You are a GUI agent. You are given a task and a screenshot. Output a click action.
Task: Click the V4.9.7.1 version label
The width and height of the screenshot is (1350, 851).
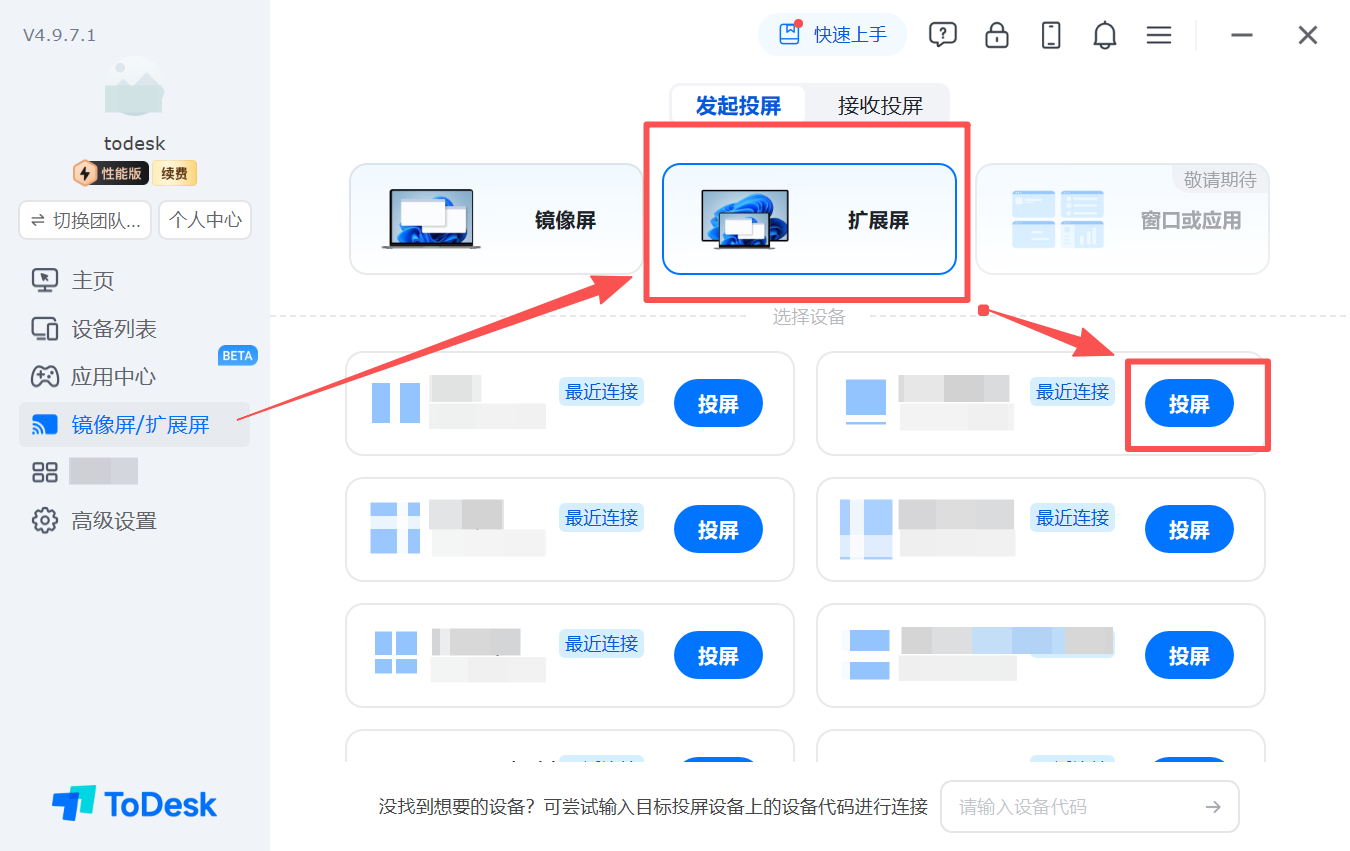click(x=60, y=35)
